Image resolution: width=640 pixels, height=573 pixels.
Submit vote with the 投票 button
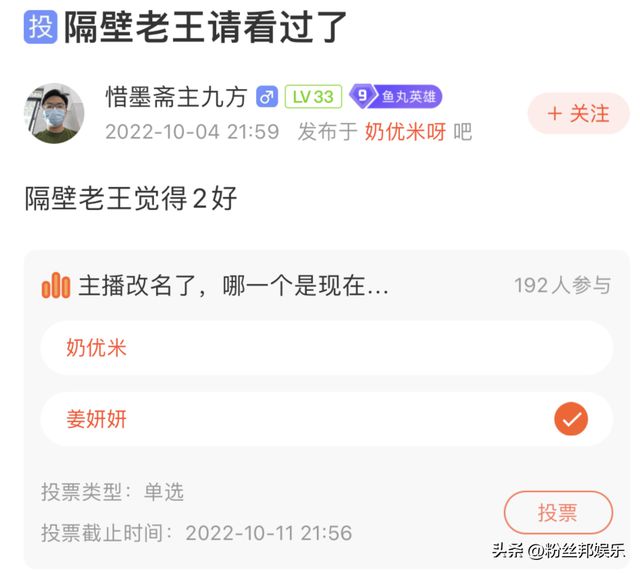(558, 512)
